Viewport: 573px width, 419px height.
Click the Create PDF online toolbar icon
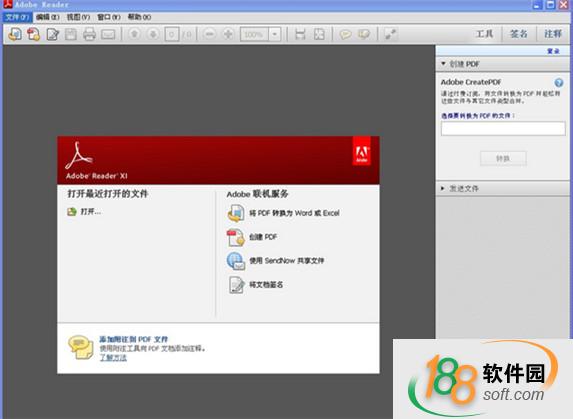[34, 34]
